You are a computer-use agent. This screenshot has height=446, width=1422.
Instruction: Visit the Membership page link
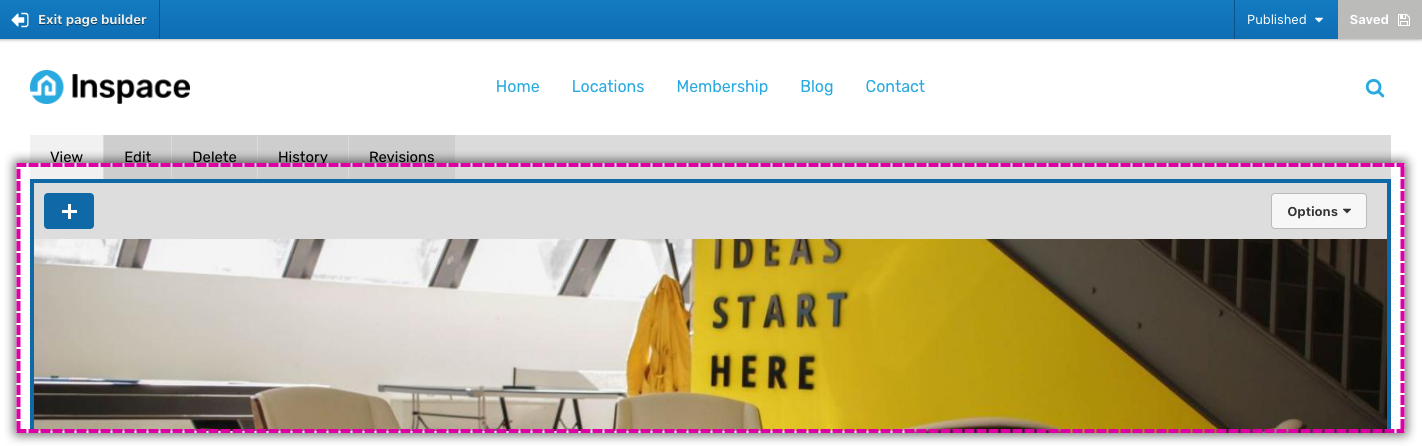click(722, 87)
